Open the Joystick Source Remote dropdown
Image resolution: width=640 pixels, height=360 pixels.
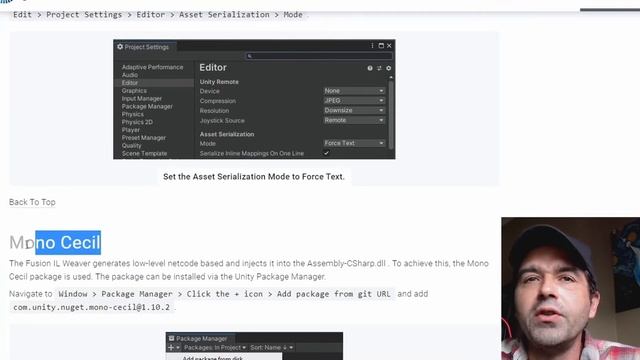click(x=354, y=120)
